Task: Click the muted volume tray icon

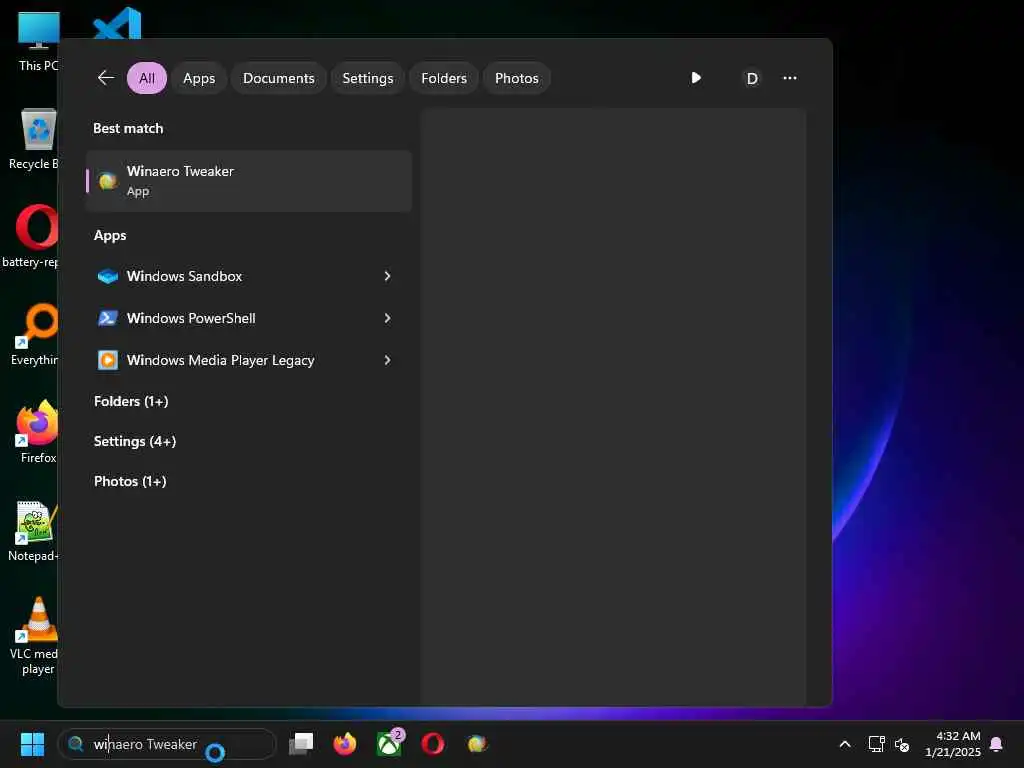Action: tap(902, 744)
